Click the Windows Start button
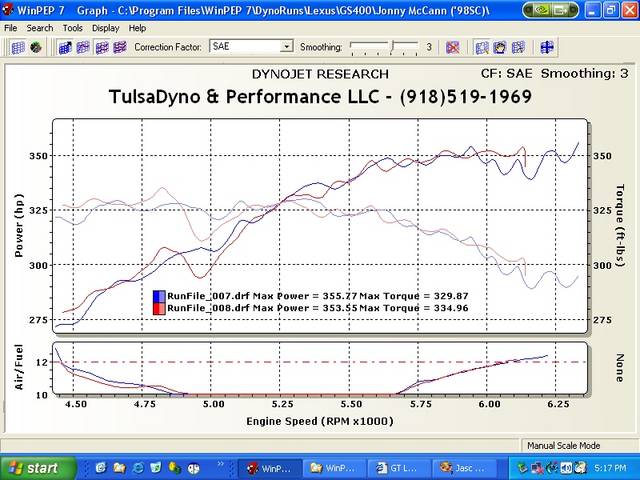This screenshot has width=640, height=480. (35, 467)
